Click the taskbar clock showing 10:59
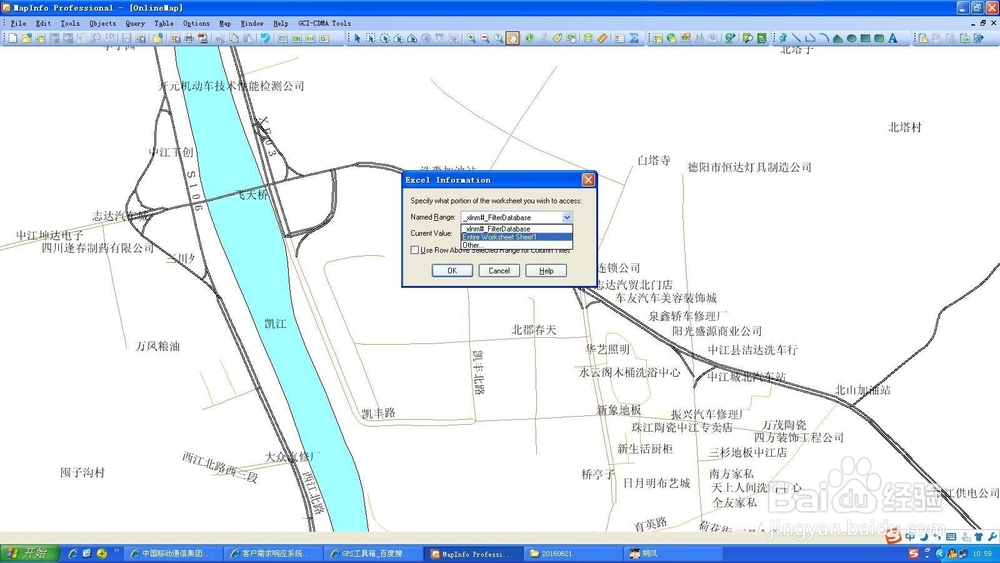The image size is (1000, 563). (x=982, y=553)
